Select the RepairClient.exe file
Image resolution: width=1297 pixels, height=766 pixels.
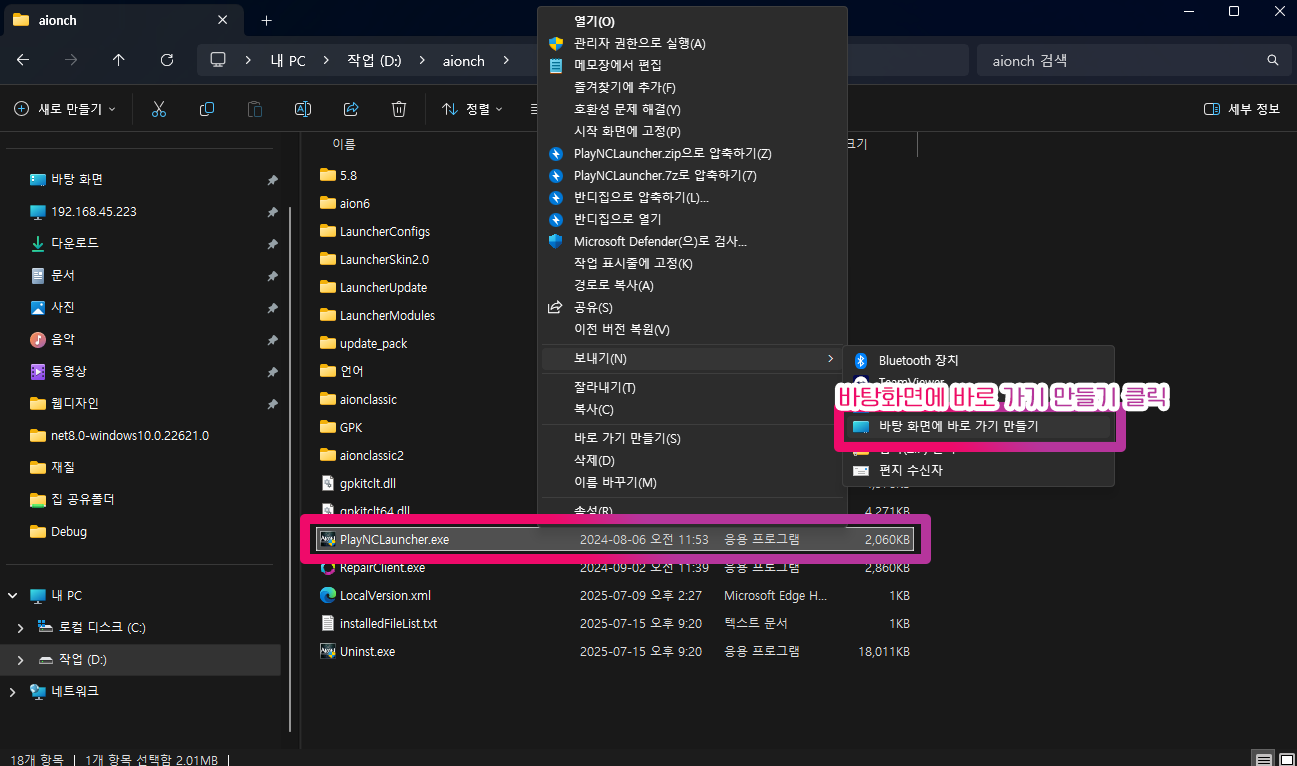click(382, 568)
